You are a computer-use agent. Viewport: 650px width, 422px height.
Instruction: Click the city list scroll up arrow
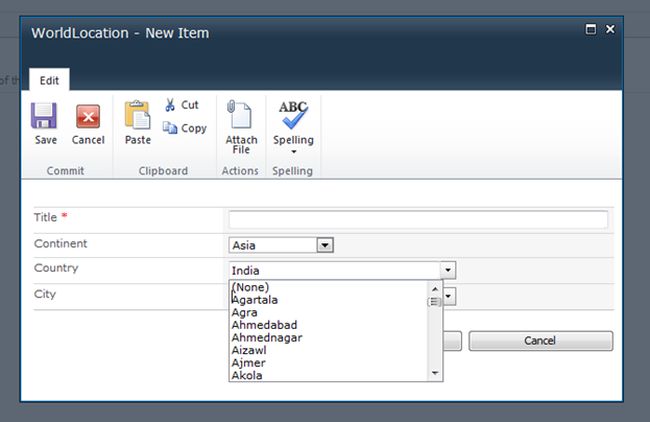coord(435,289)
